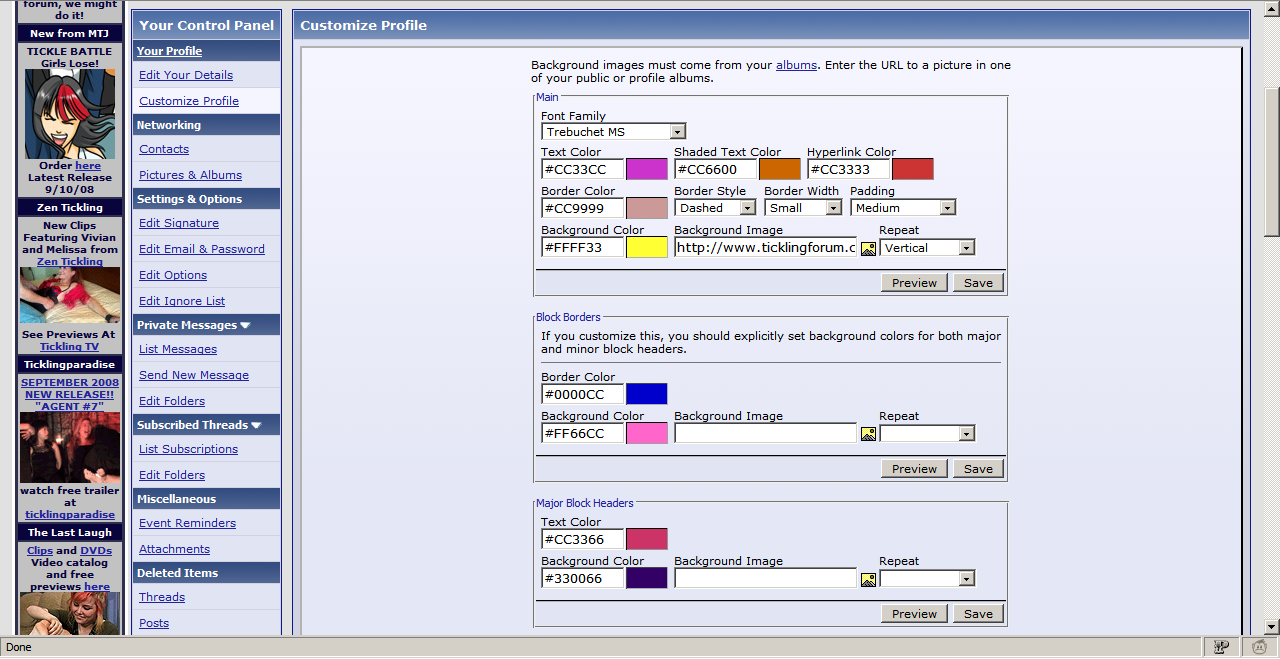Click the Main Text Color hex field

[x=582, y=170]
